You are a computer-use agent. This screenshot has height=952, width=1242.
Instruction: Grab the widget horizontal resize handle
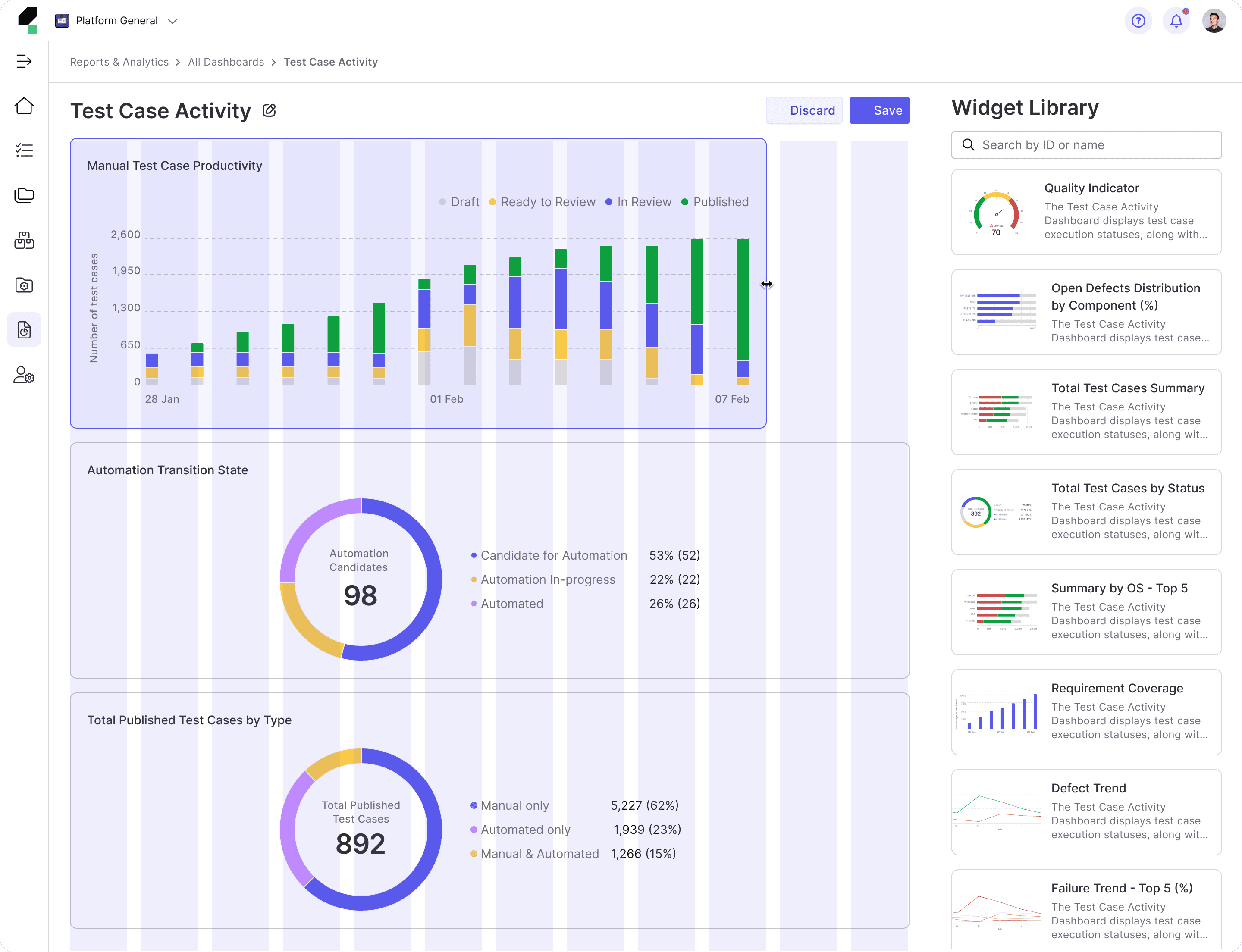pyautogui.click(x=766, y=284)
